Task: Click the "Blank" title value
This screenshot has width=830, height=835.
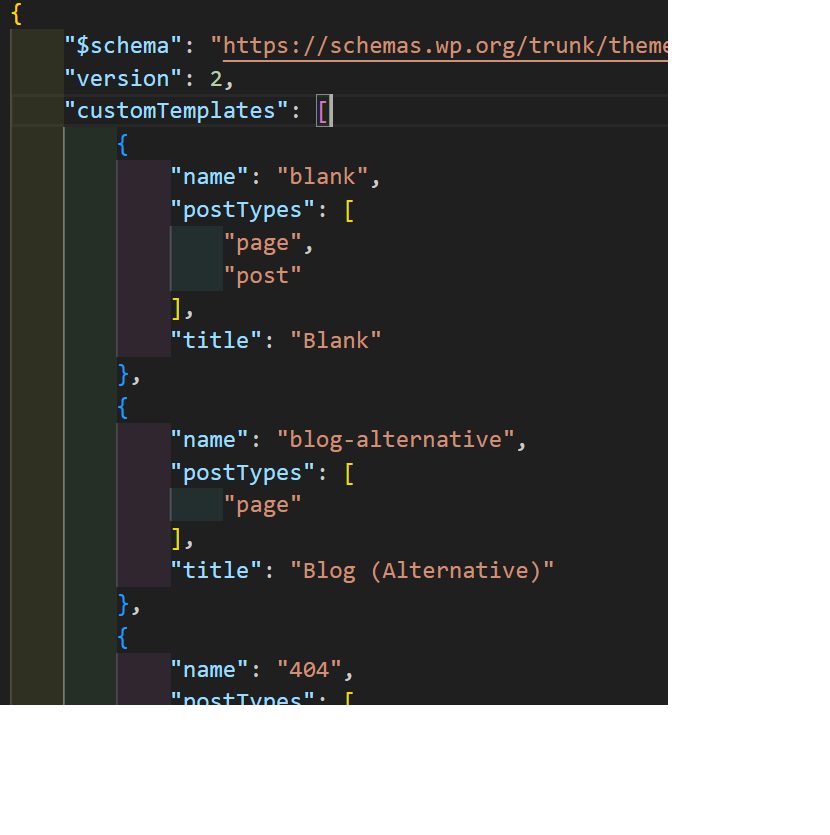Action: click(335, 340)
